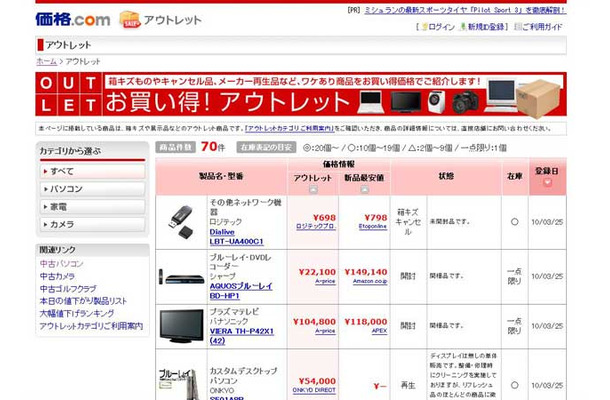Click the ¥54,000 outlet price
This screenshot has height=400, width=610.
click(317, 381)
